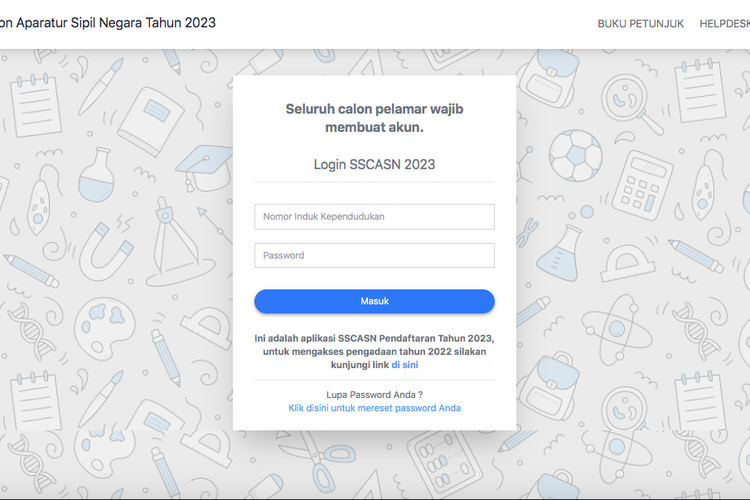750x500 pixels.
Task: Focus the Nomor Induk Kependudukan field
Action: (x=374, y=216)
